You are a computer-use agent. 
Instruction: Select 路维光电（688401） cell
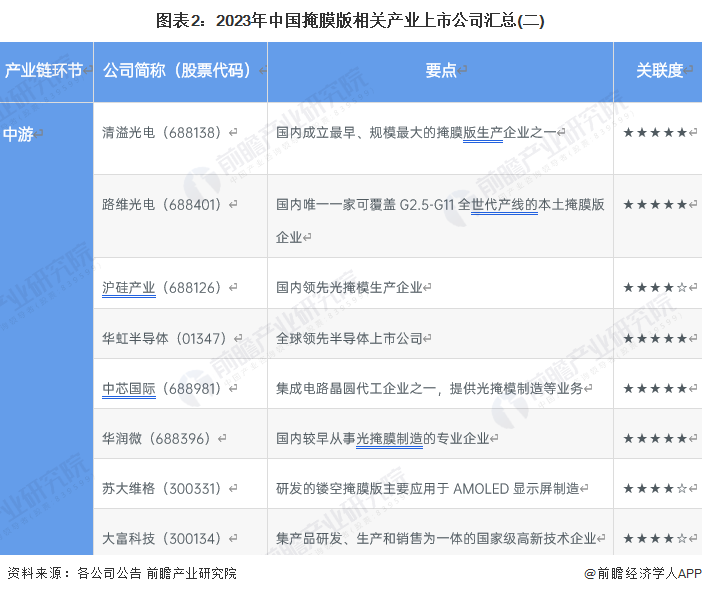click(180, 216)
